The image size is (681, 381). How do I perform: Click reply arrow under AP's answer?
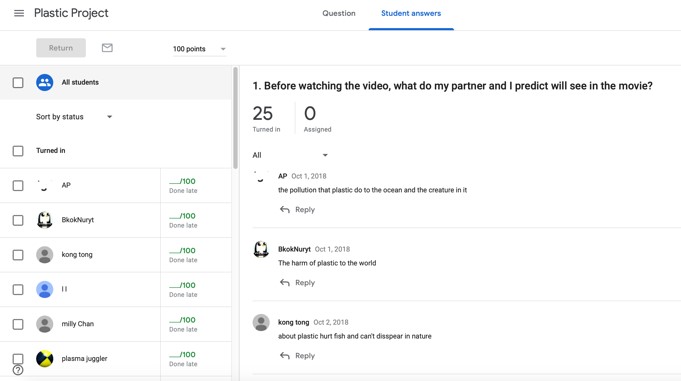[x=285, y=210]
